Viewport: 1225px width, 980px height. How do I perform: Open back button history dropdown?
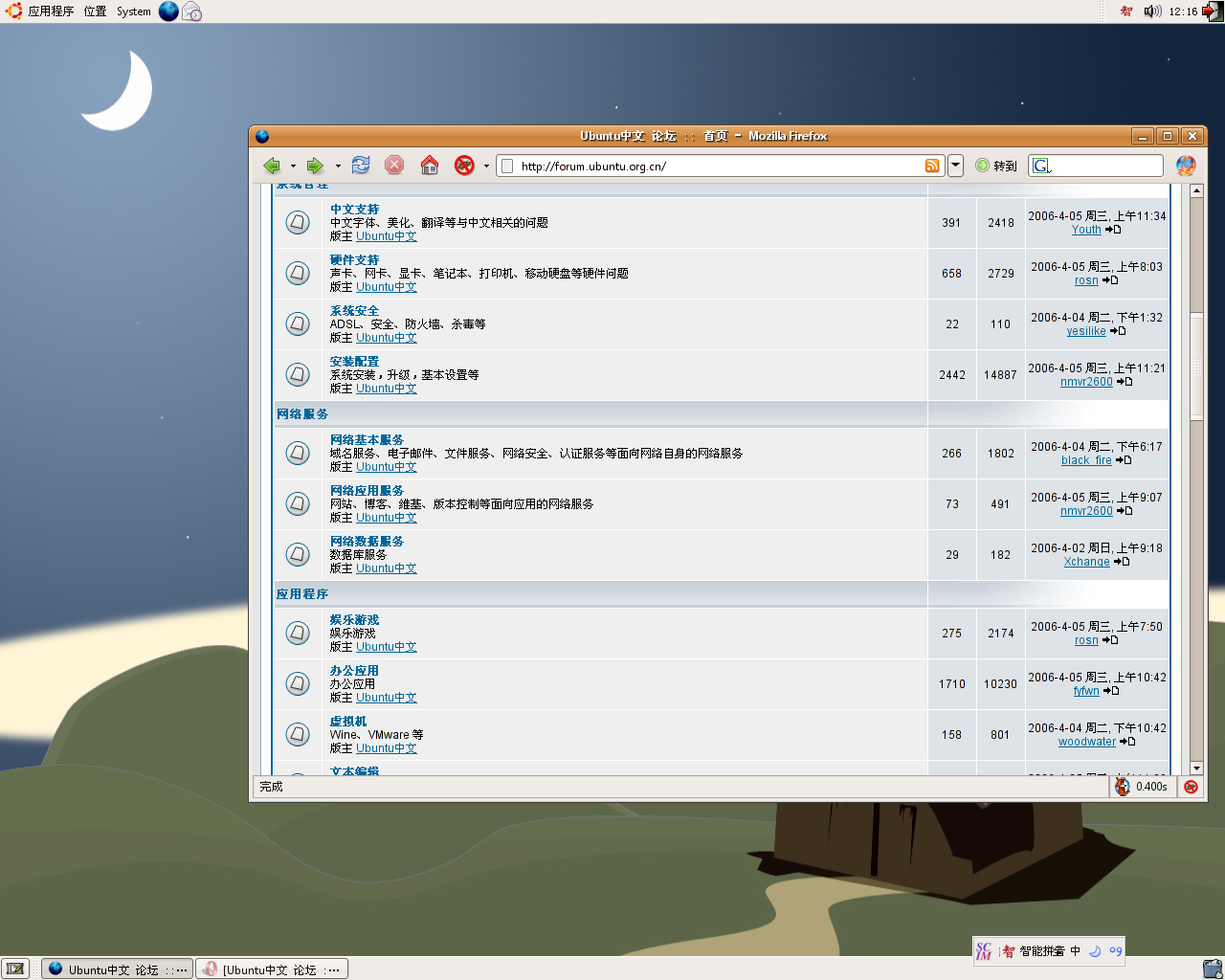[x=293, y=166]
